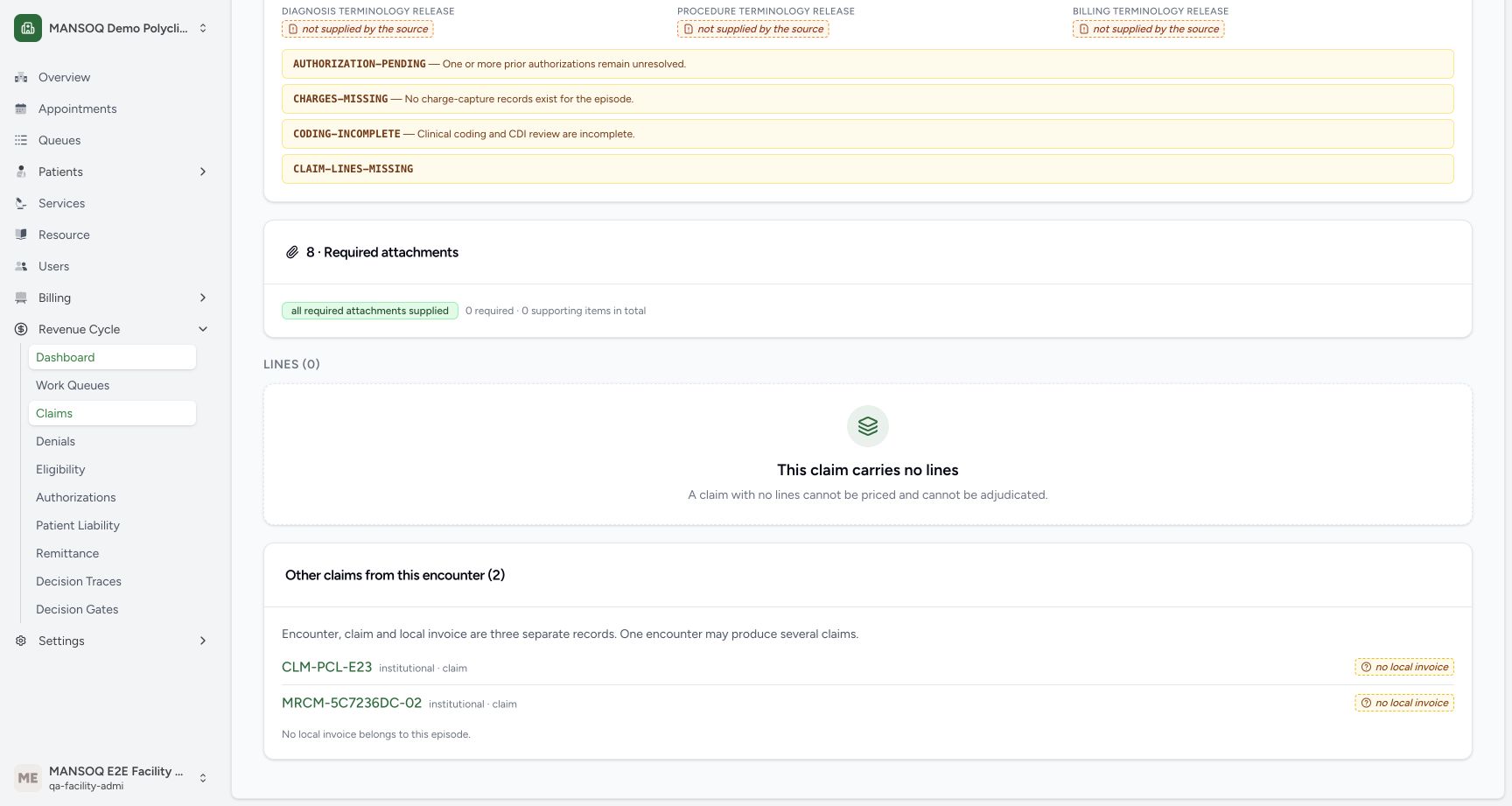Screen dimensions: 1512x806
Task: Open the Eligibility page
Action: tap(112, 469)
